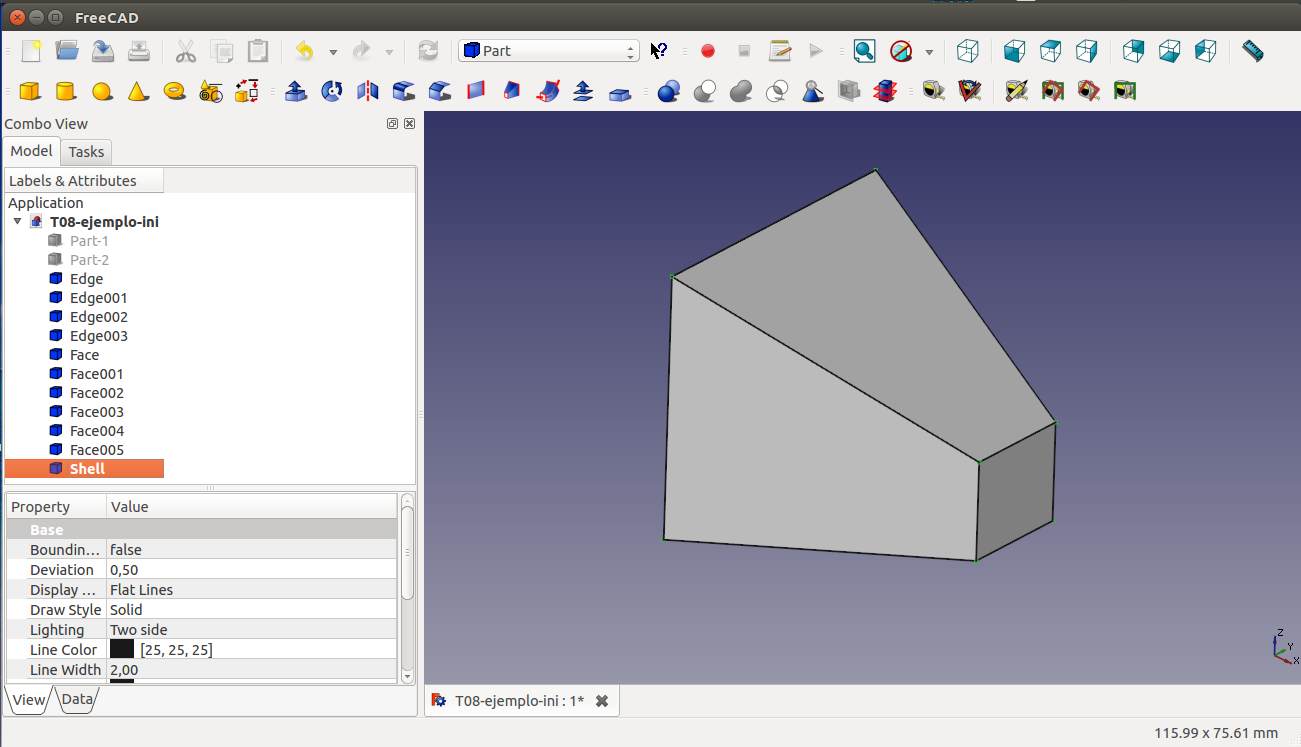Start macro recording with red button
Screen dimensions: 1301x747
coord(708,51)
